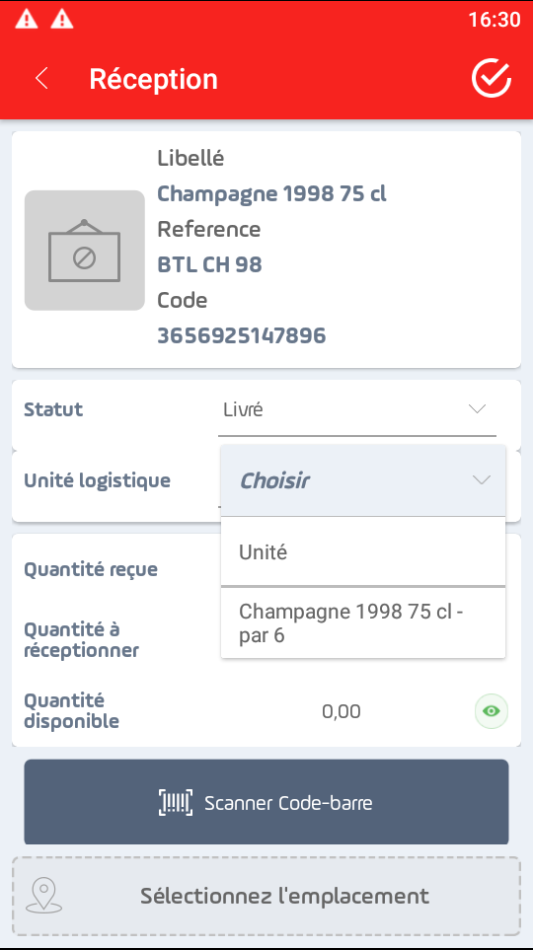This screenshot has width=533, height=950.
Task: Tap the Scanner Code-barre button
Action: coord(266,802)
